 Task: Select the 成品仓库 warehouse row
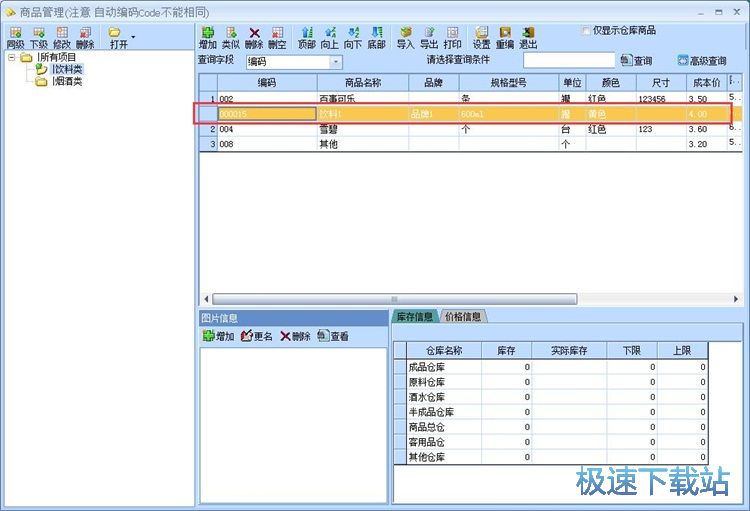551,367
